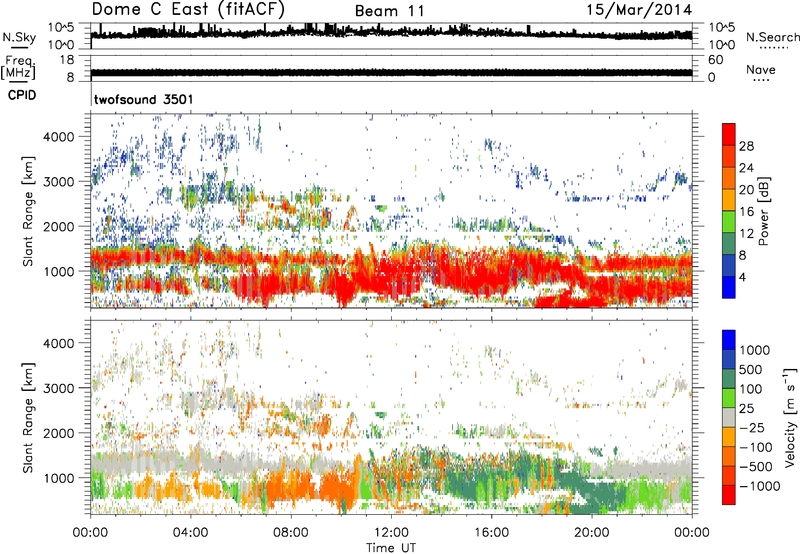The width and height of the screenshot is (800, 554).
Task: Click the '−1000' velocity colorbar label
Action: tap(760, 486)
